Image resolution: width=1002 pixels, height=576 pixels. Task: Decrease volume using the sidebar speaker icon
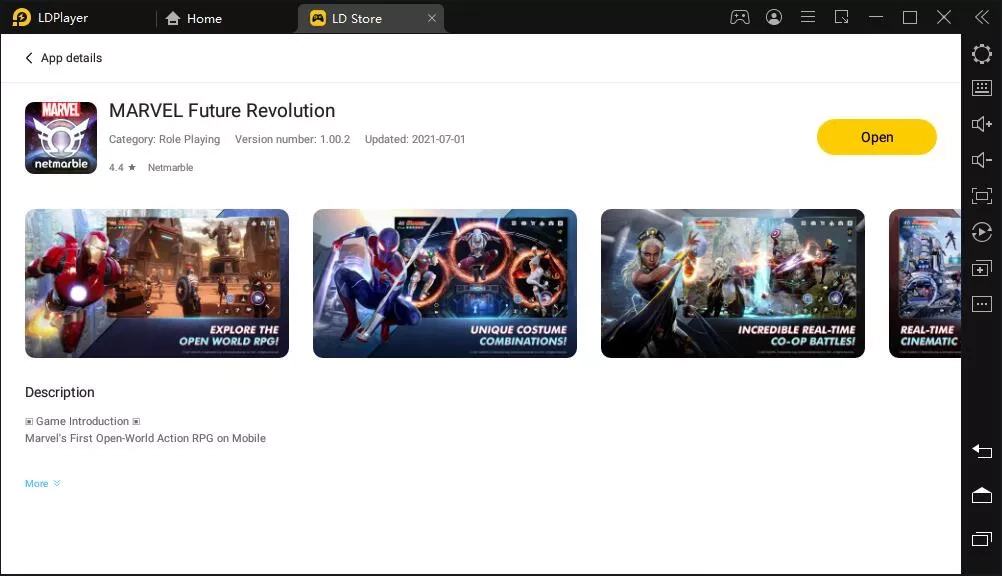pyautogui.click(x=982, y=160)
